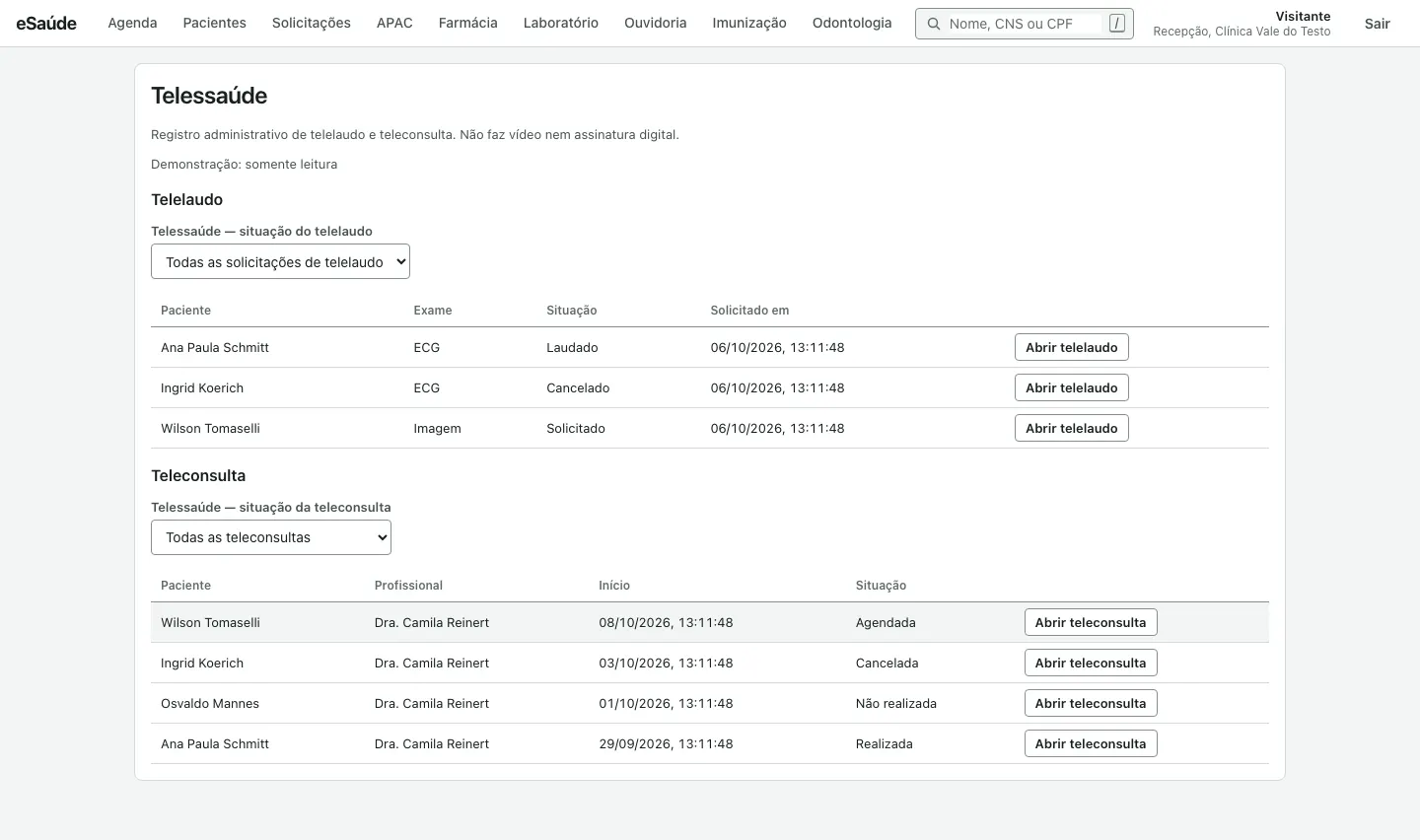Click the Solicitado status cell
Viewport: 1420px width, 840px height.
tap(576, 429)
